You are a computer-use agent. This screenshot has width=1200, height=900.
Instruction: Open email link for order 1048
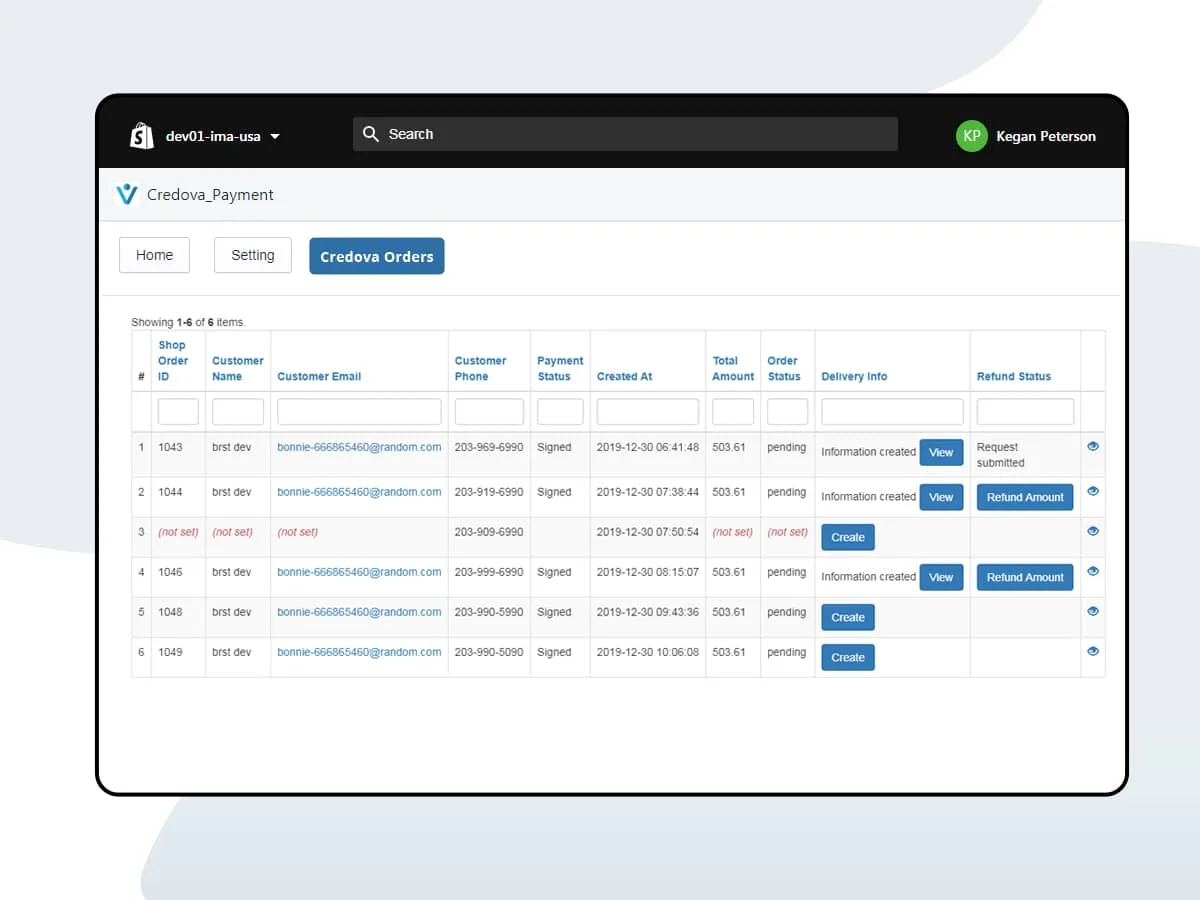click(359, 612)
